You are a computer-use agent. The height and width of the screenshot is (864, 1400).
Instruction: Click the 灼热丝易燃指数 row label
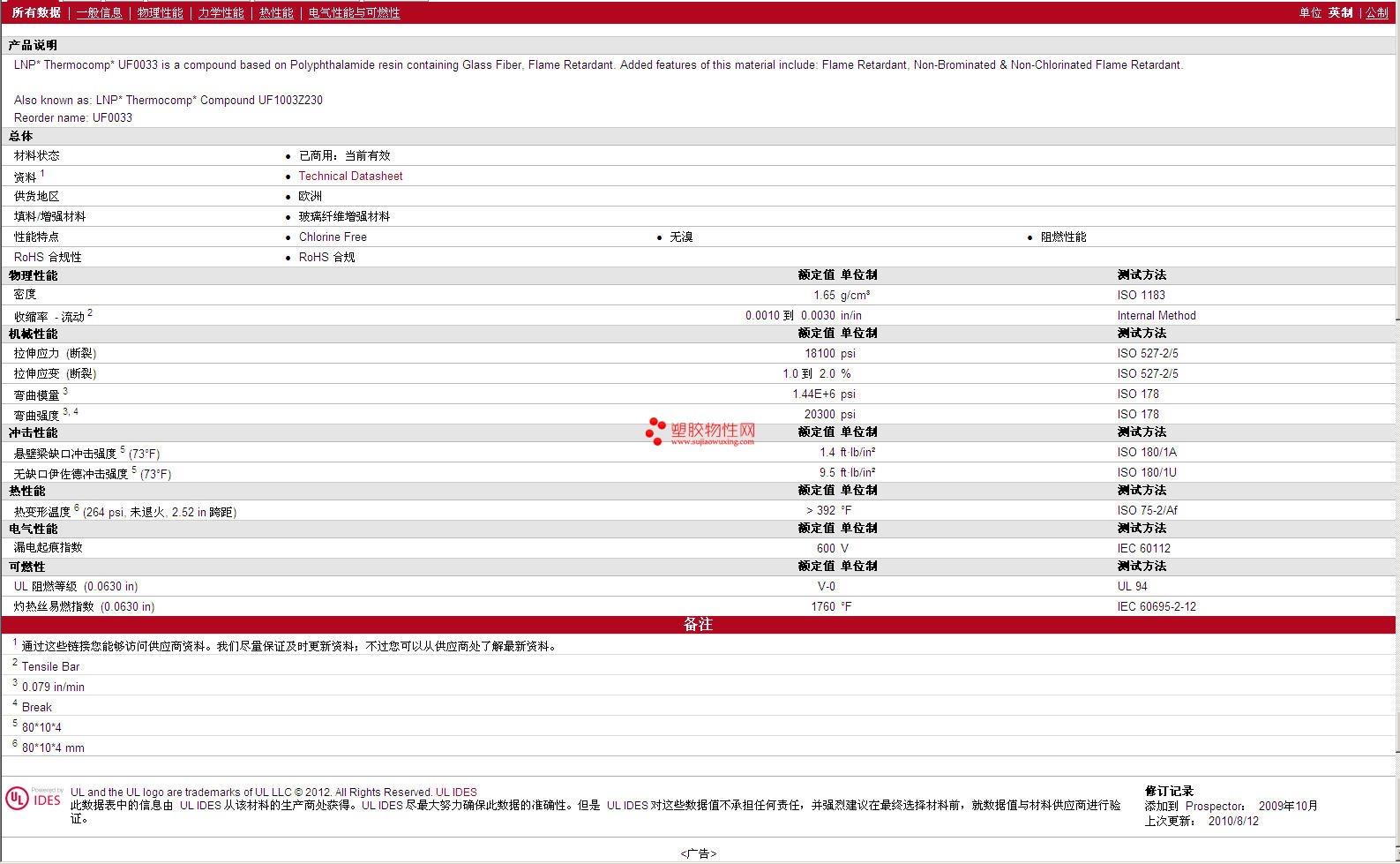tap(84, 606)
